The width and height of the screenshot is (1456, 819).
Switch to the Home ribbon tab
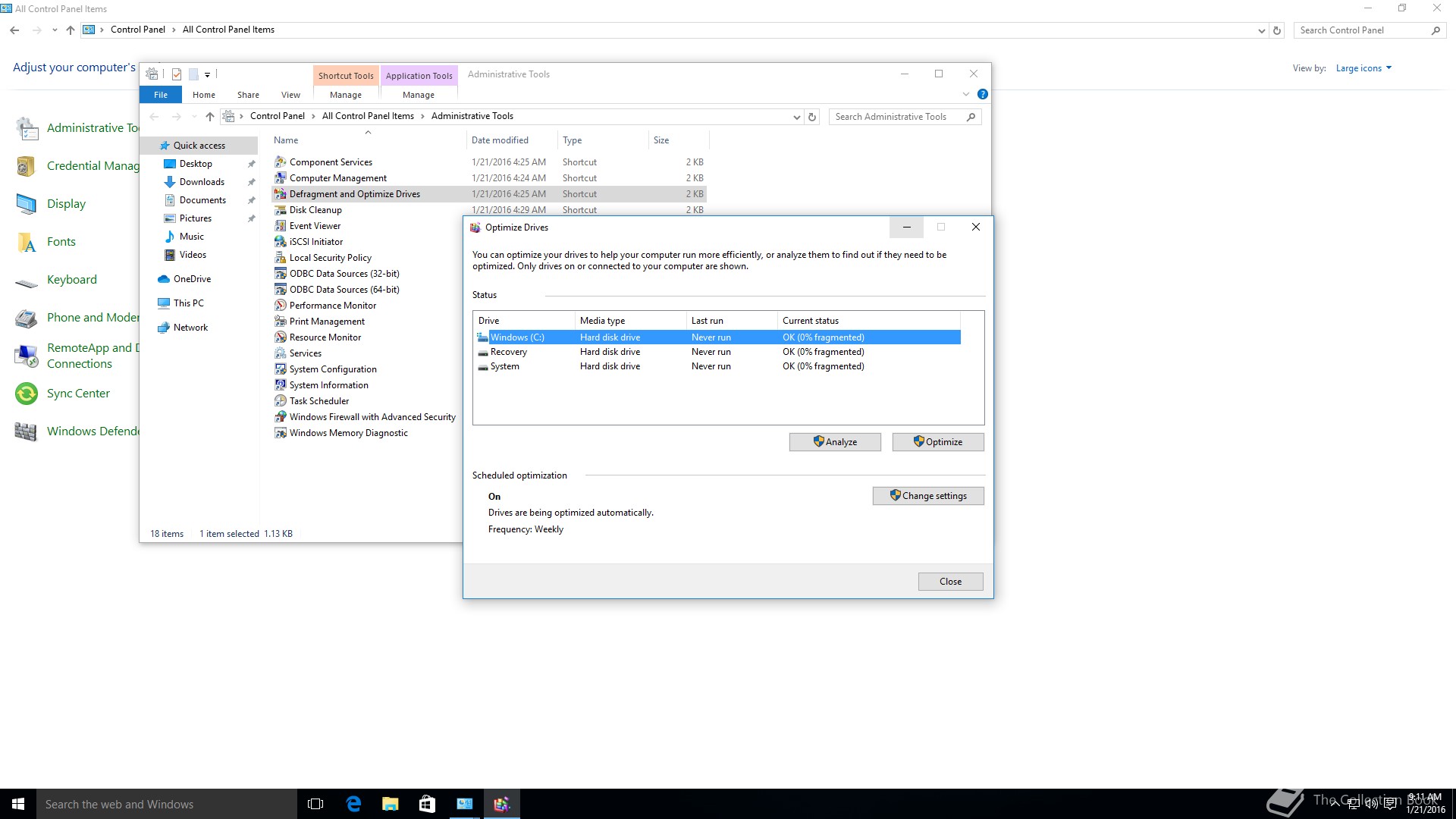click(x=204, y=95)
